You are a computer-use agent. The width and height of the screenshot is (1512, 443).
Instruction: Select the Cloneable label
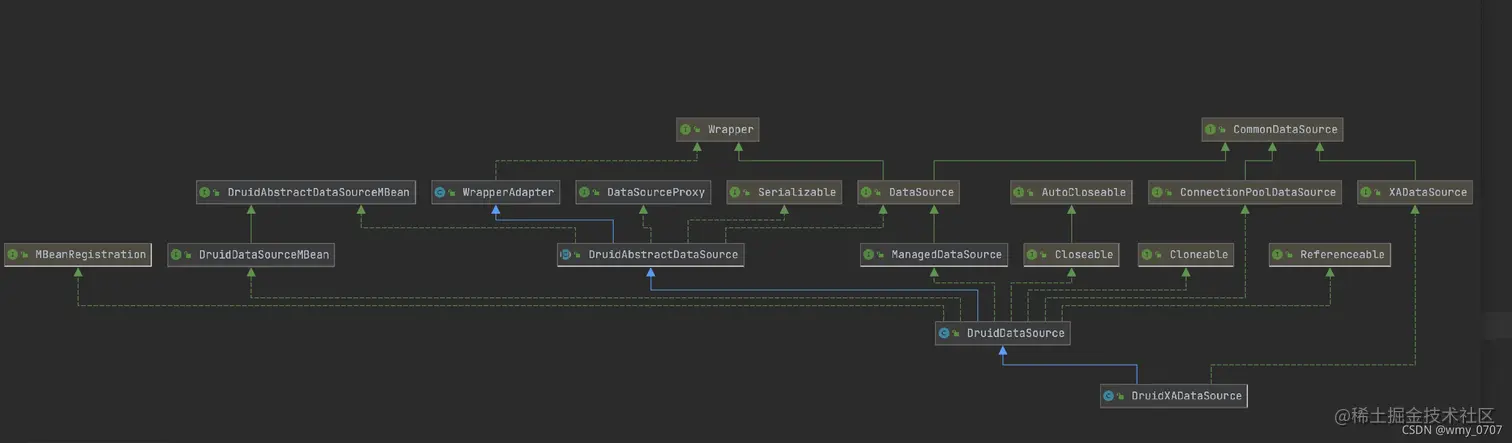1199,255
